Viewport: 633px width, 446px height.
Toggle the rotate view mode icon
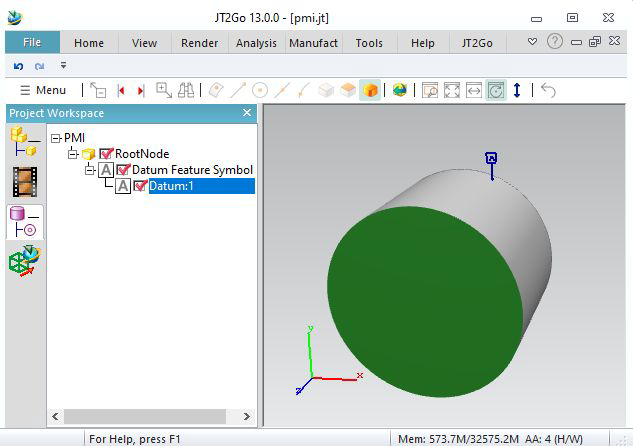(x=496, y=90)
